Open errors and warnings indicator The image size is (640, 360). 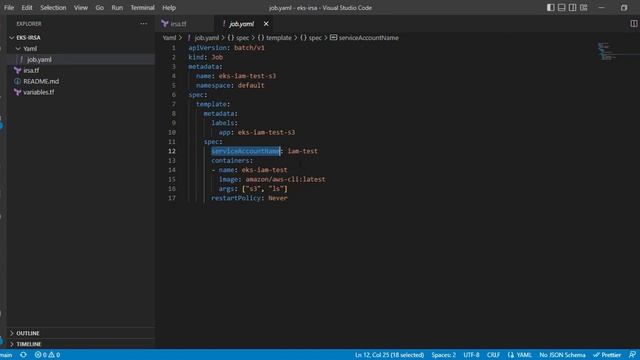click(47, 355)
